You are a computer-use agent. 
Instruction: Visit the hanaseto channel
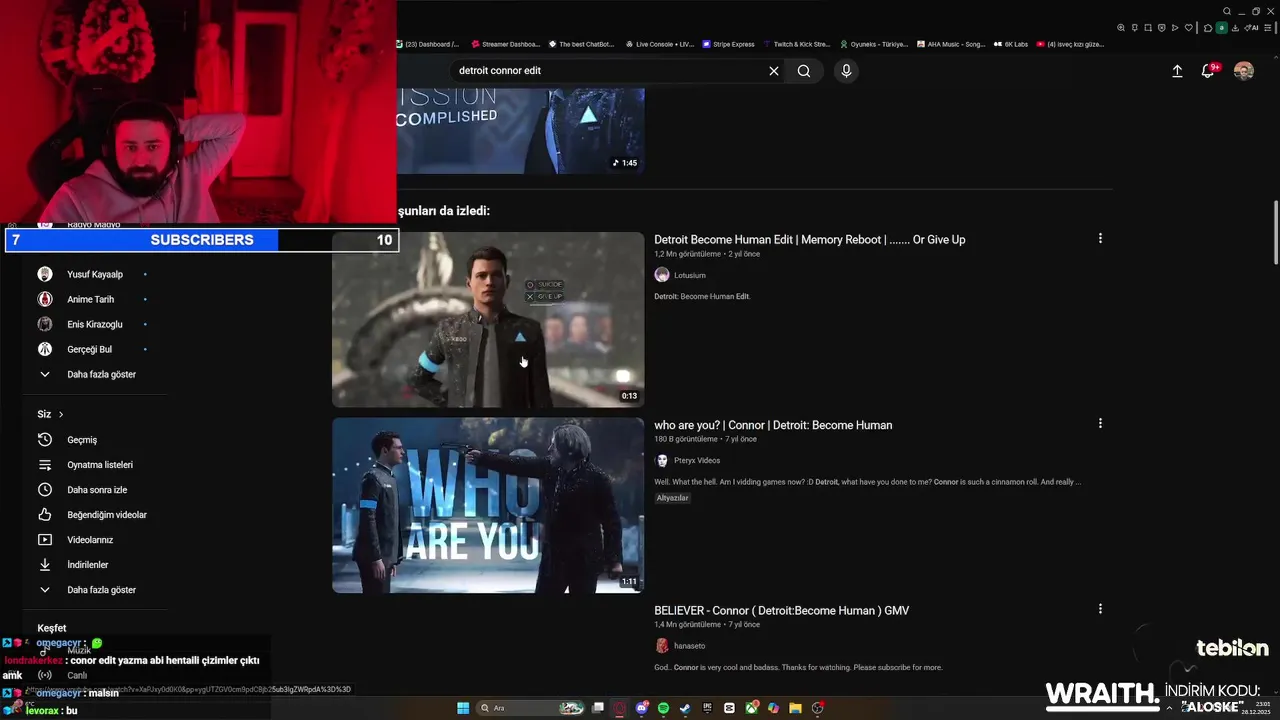click(x=689, y=646)
